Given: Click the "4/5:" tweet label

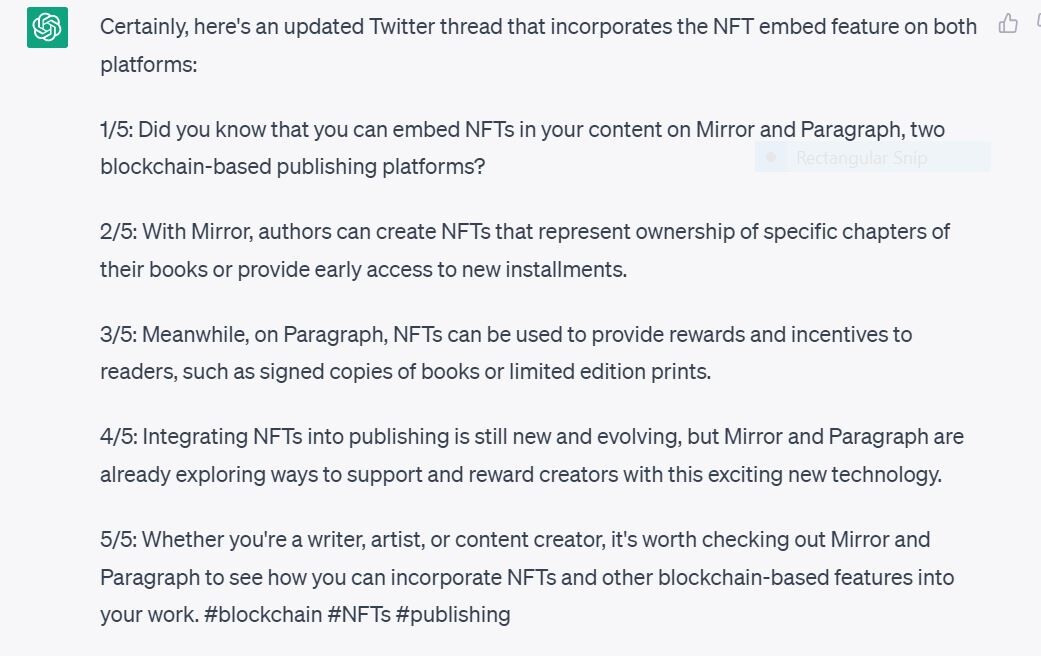Looking at the screenshot, I should 119,437.
